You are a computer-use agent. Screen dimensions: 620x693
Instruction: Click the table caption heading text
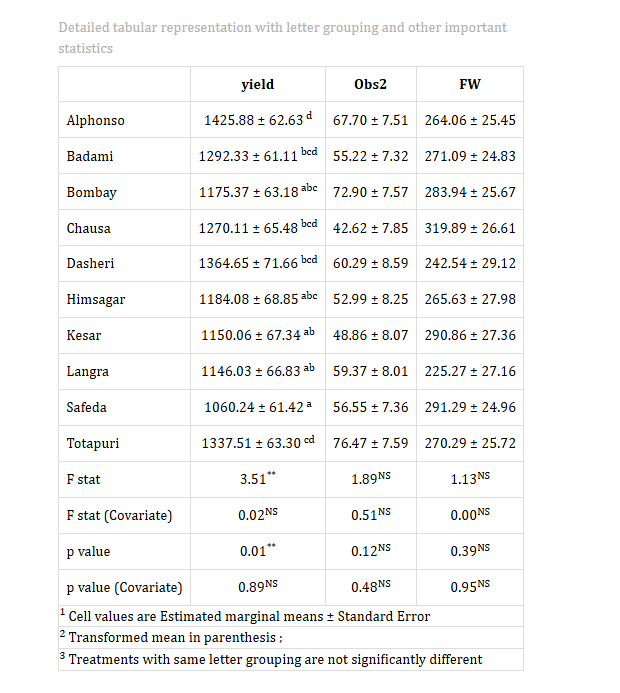coord(282,38)
